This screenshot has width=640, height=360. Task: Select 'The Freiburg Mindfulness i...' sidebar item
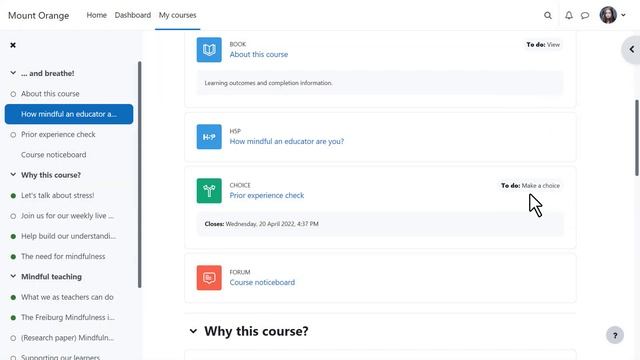pyautogui.click(x=68, y=317)
